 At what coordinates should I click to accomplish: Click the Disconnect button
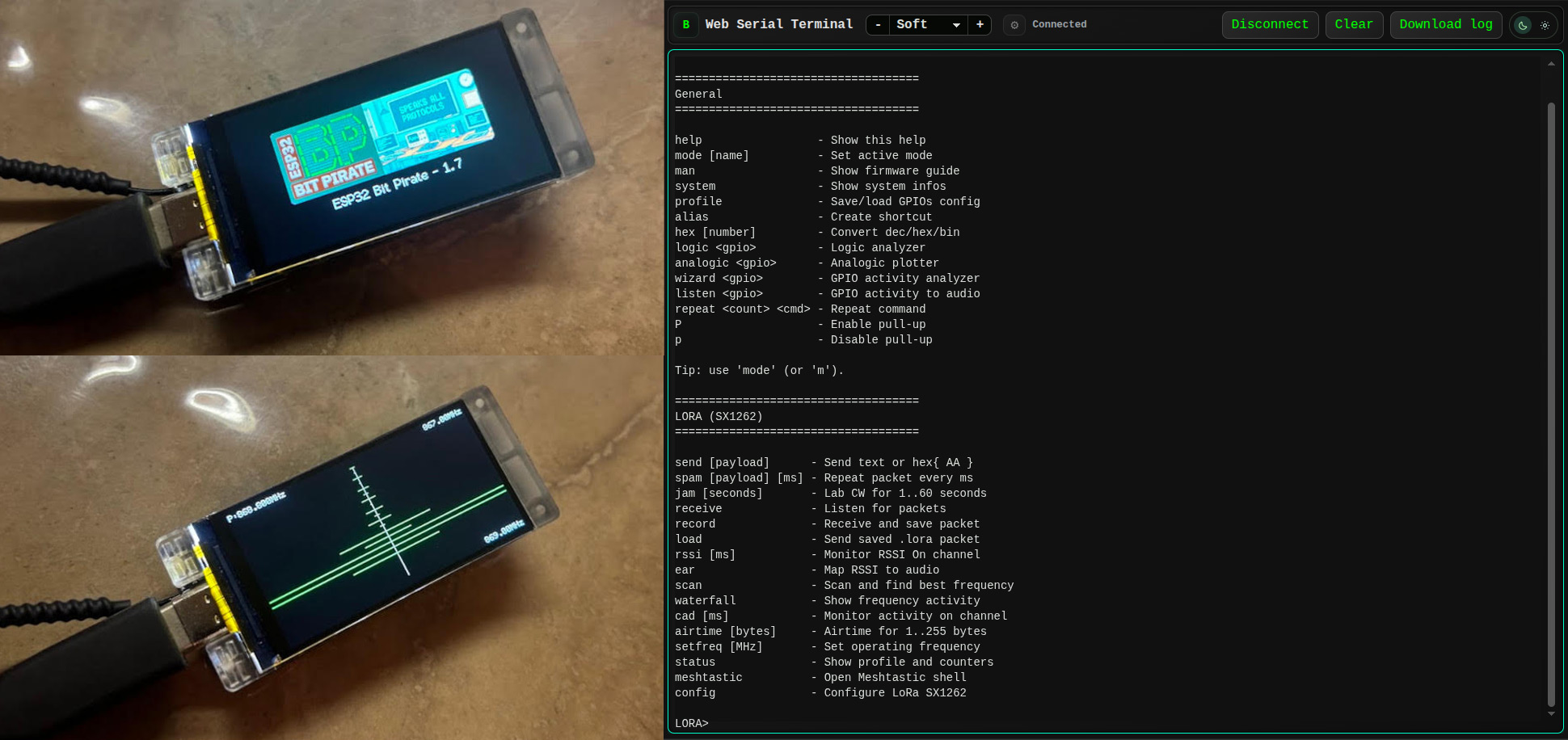1270,24
